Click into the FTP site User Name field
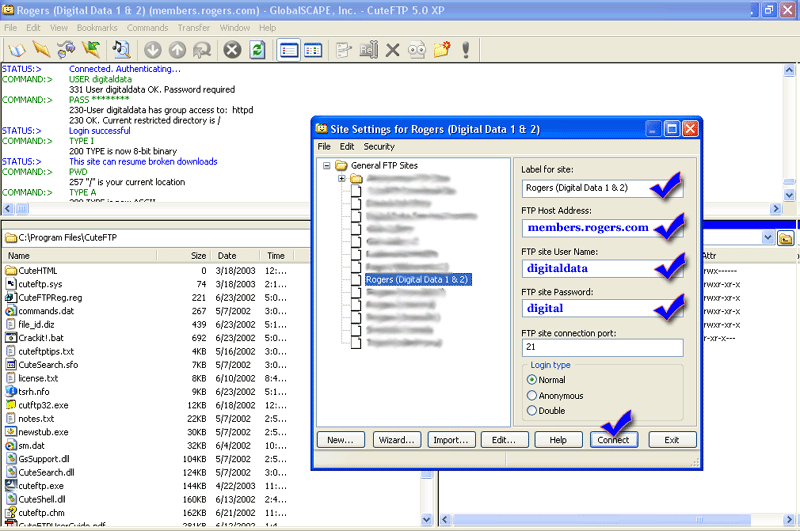The width and height of the screenshot is (800, 531). (x=602, y=268)
